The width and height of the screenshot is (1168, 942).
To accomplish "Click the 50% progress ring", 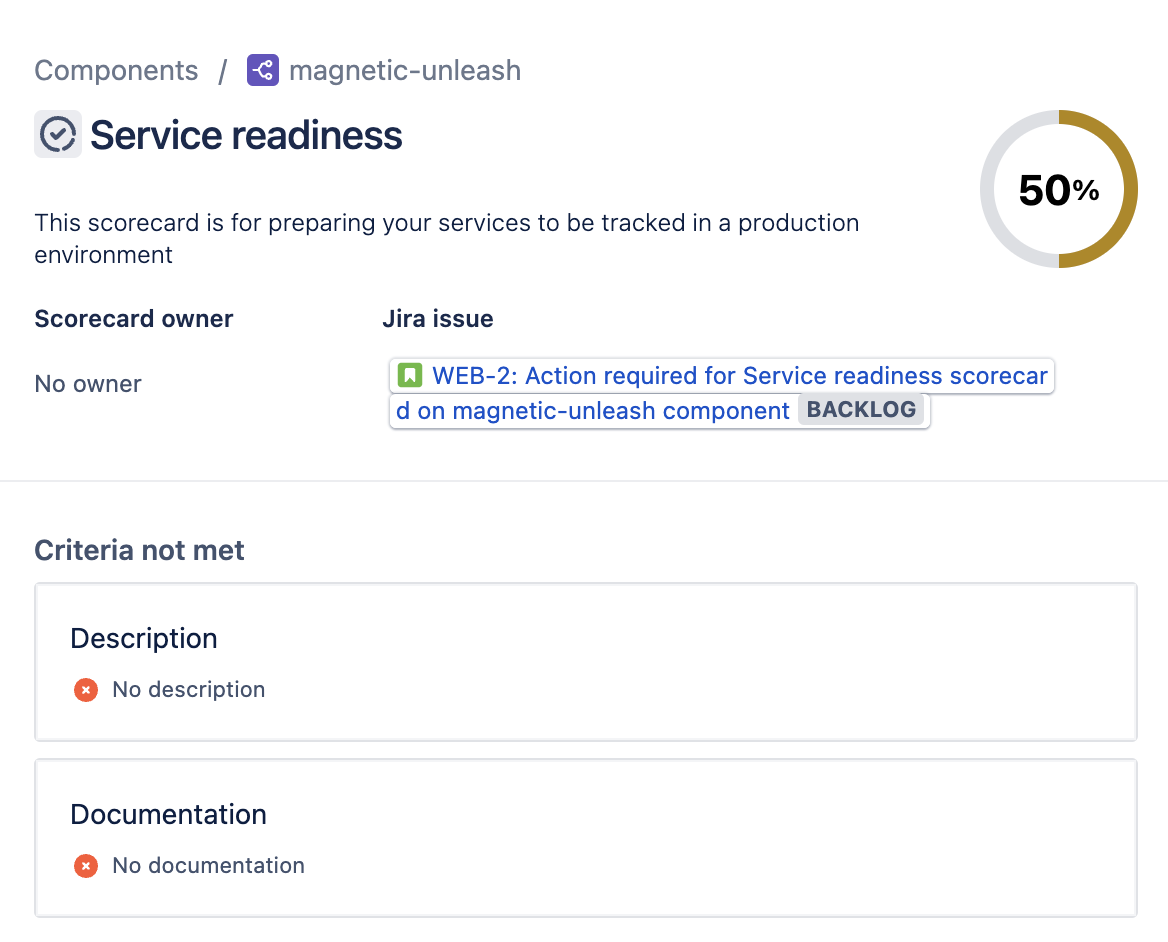I will coord(1058,188).
